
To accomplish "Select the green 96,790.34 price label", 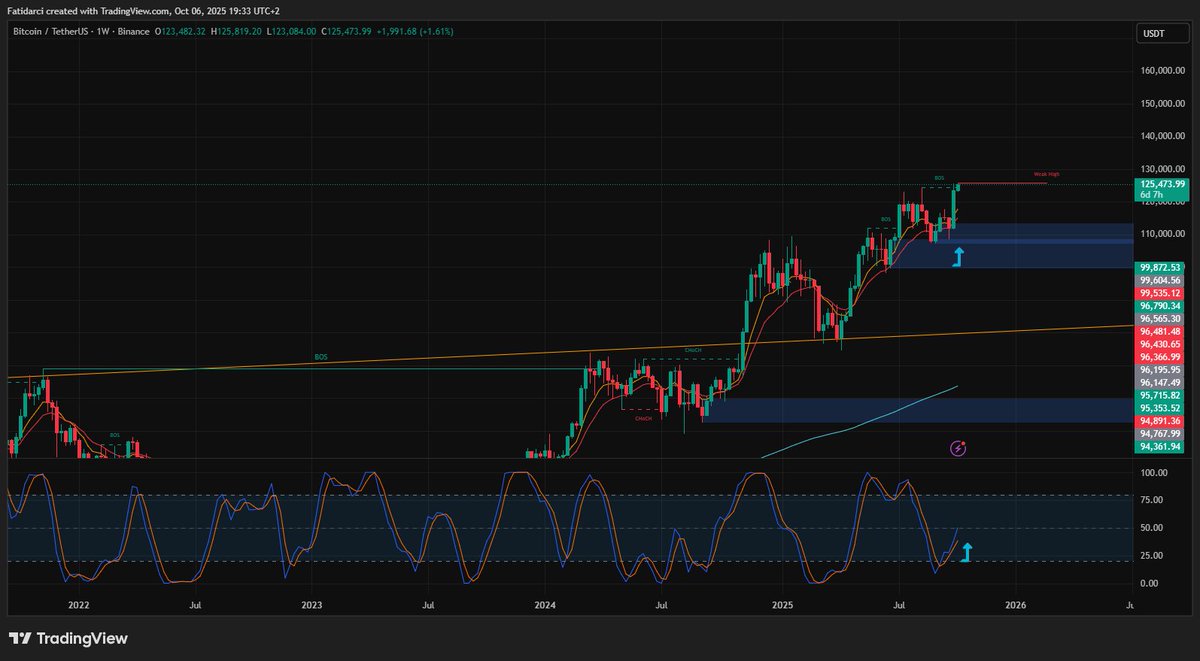I will pyautogui.click(x=1161, y=307).
